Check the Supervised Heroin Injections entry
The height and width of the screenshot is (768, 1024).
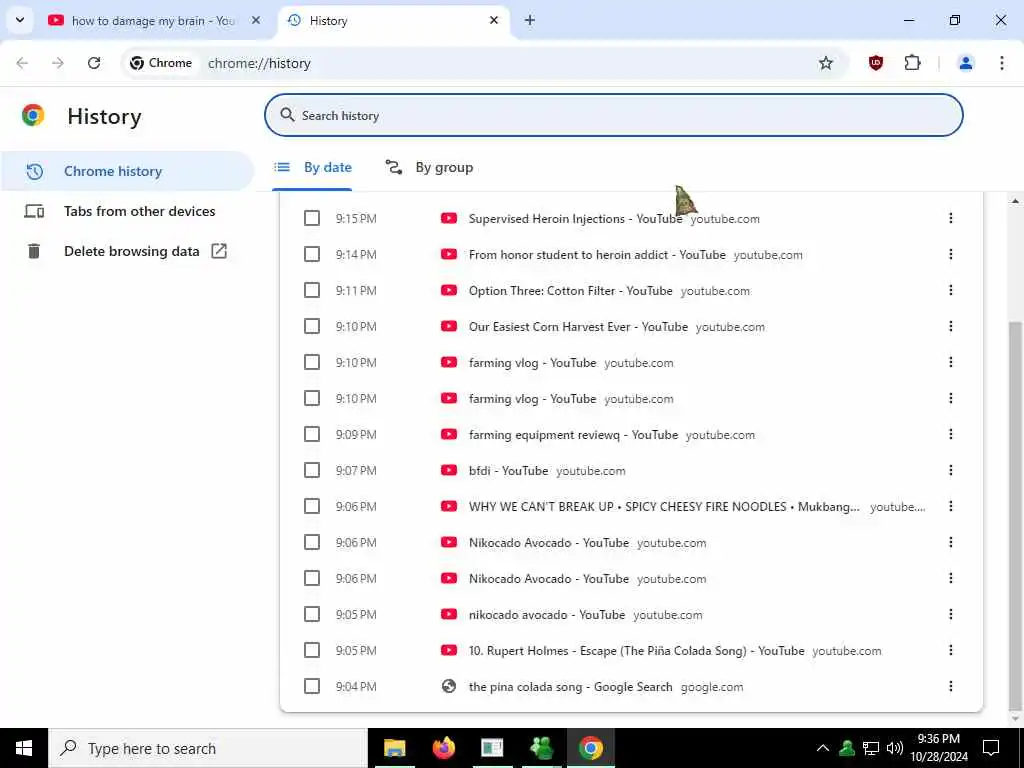click(312, 218)
